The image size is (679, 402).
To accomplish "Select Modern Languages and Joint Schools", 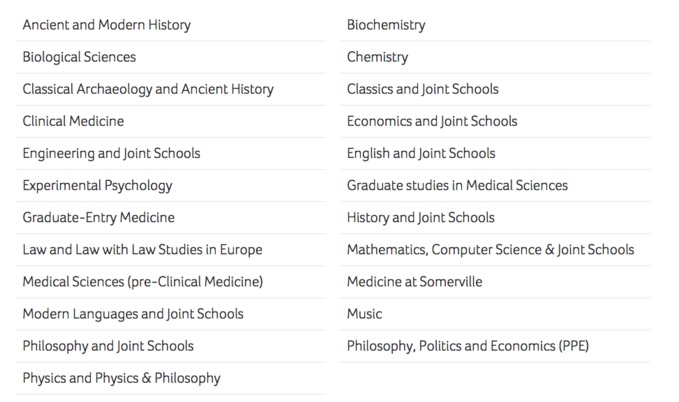I will [x=133, y=314].
